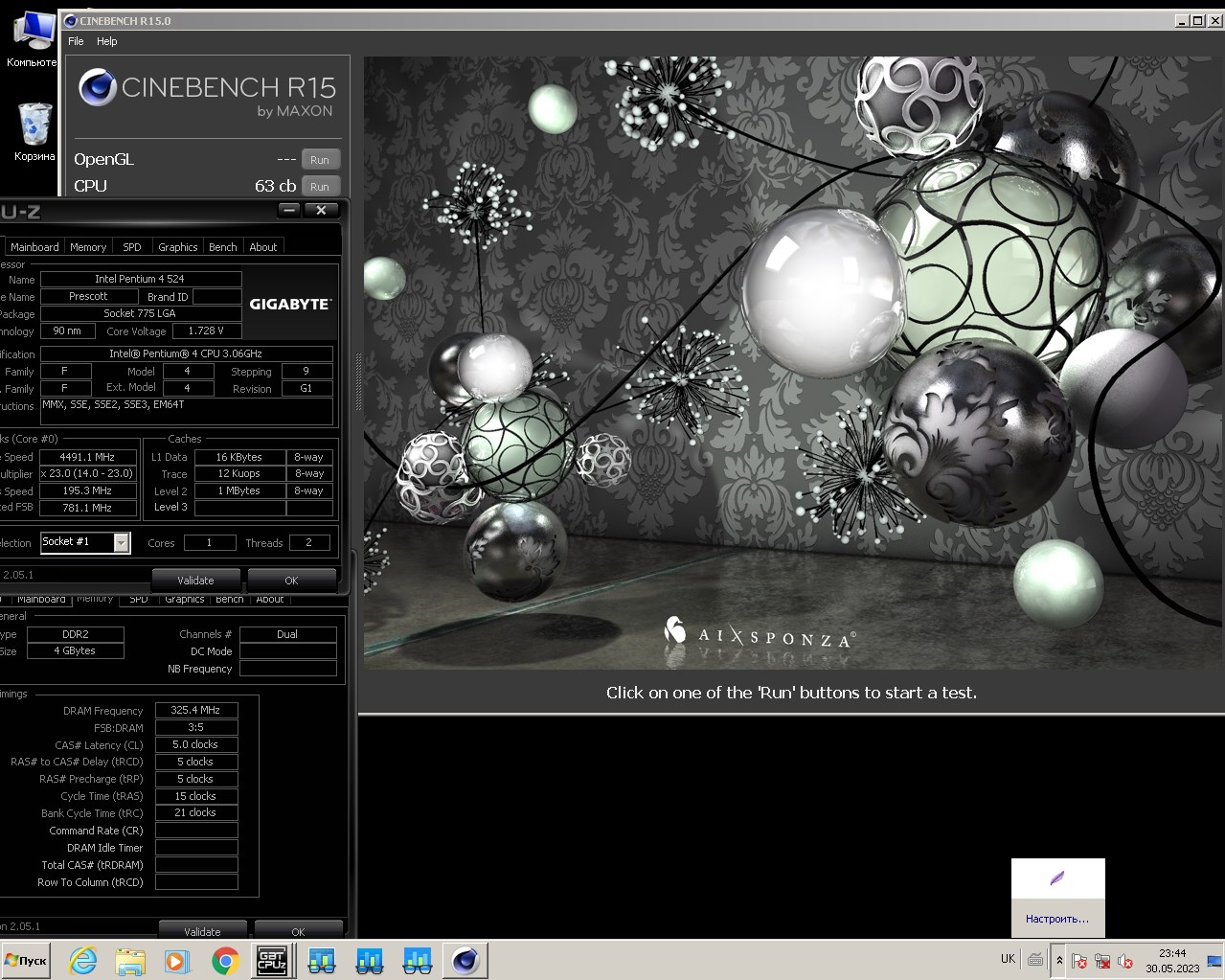The width and height of the screenshot is (1225, 980).
Task: Click the core voltage value '1.728 V'
Action: (x=206, y=330)
